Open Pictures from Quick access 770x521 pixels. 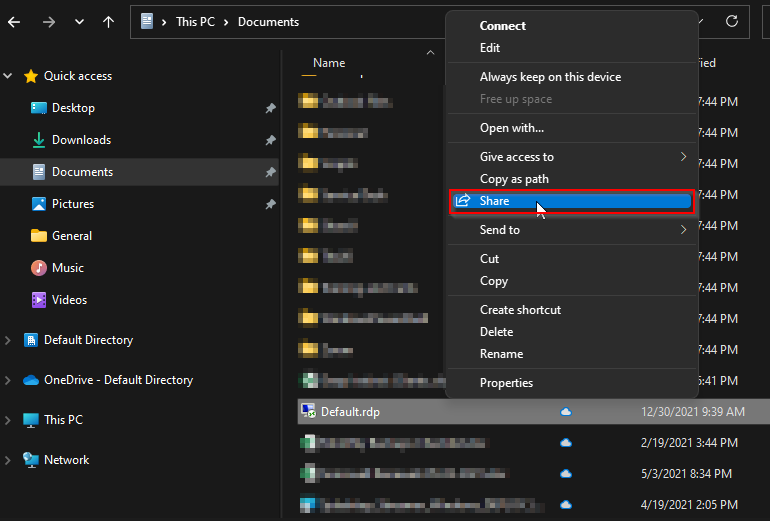pos(73,204)
